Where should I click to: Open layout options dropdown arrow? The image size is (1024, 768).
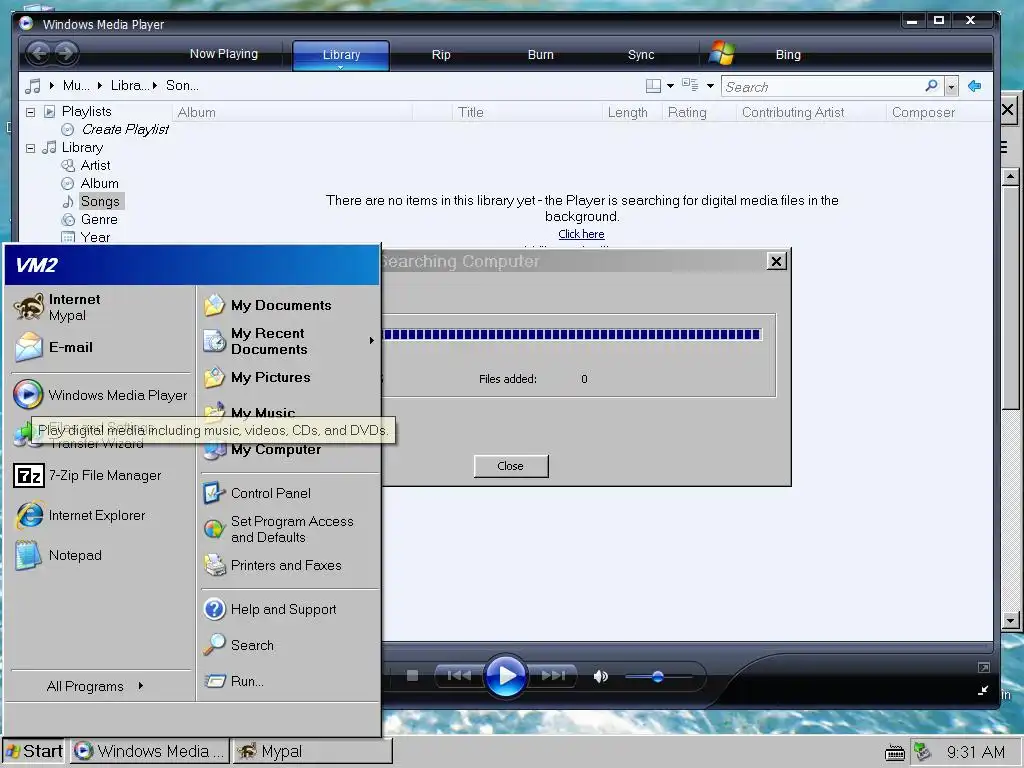pos(670,86)
